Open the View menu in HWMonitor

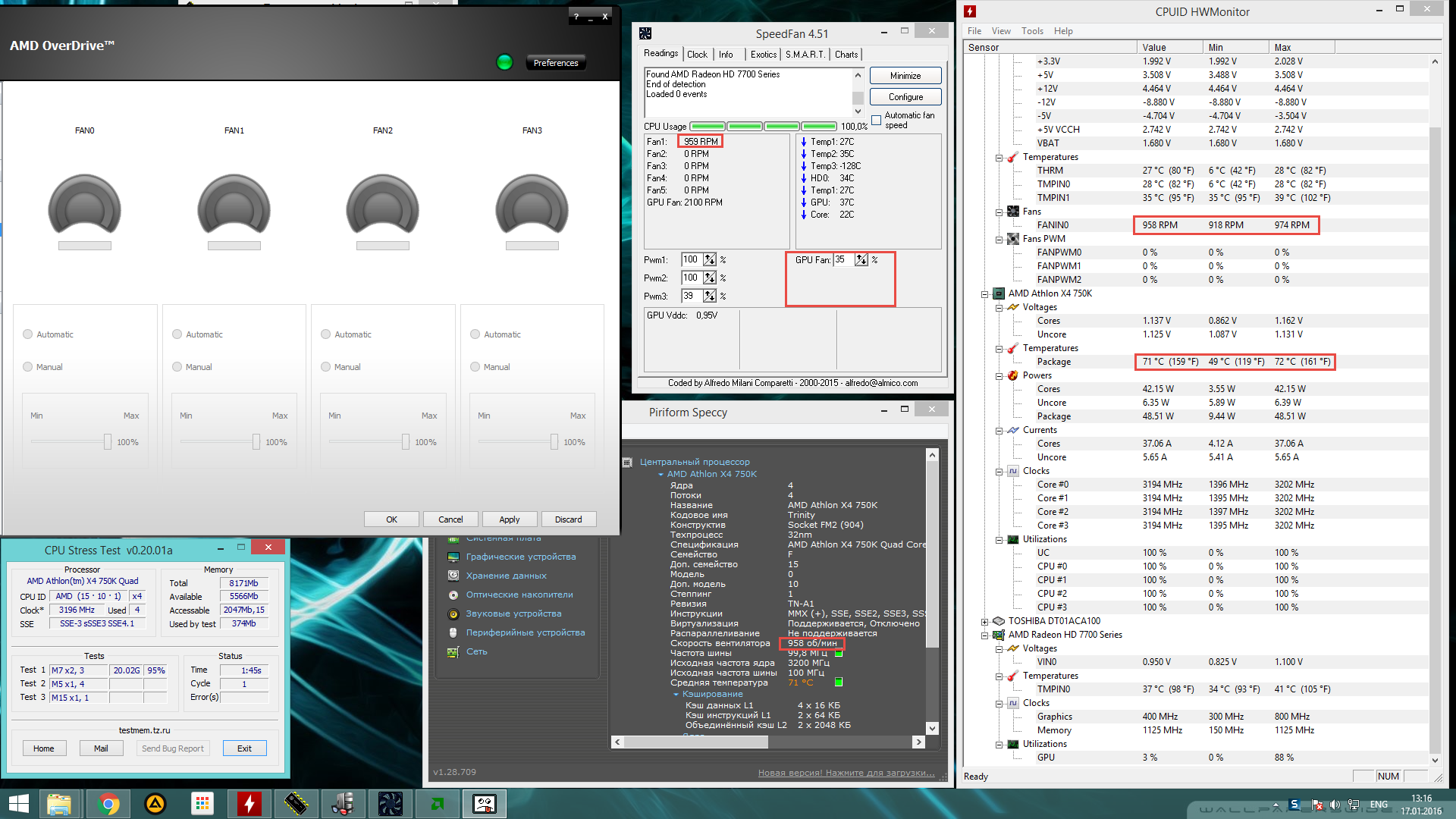pos(1001,31)
